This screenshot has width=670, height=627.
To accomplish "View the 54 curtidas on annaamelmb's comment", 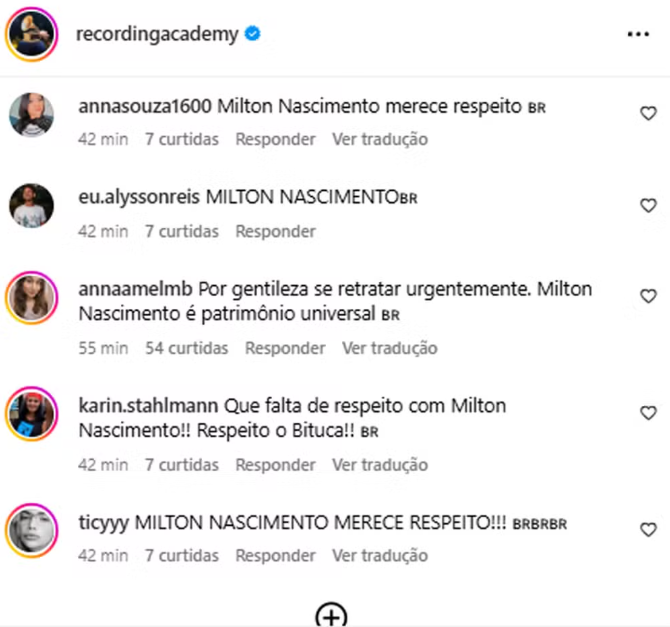I will coord(187,348).
